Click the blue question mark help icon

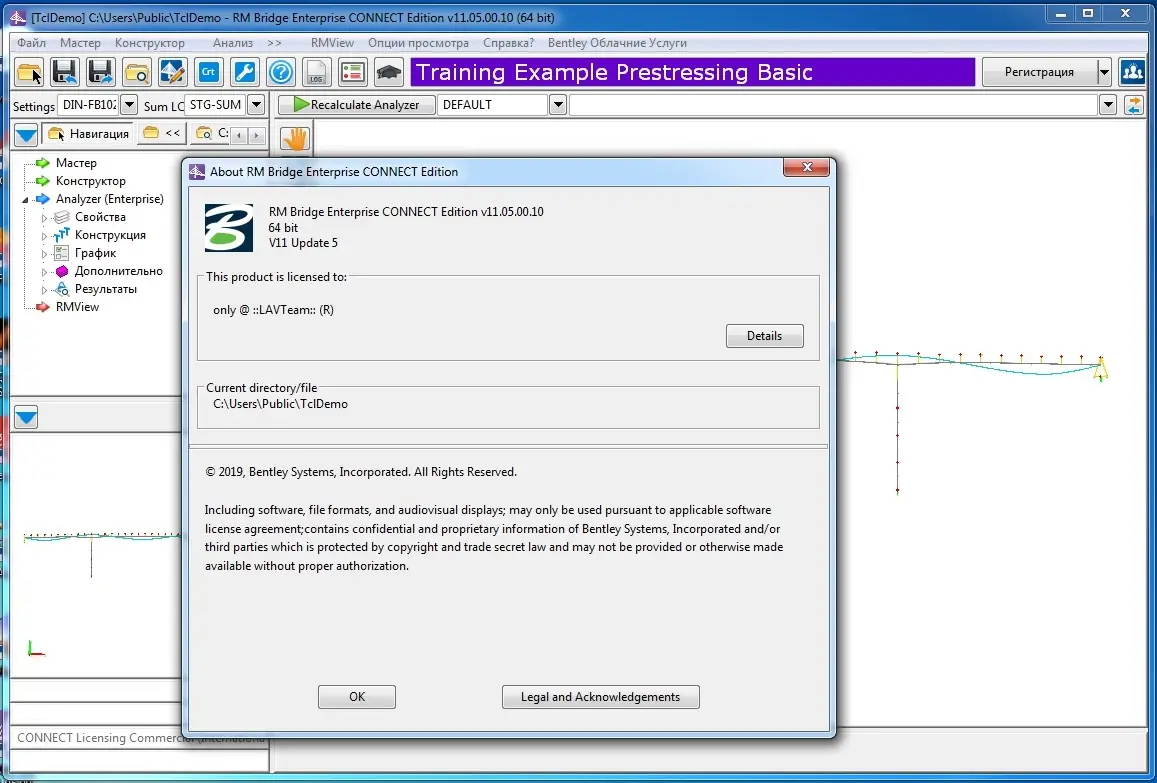coord(281,72)
